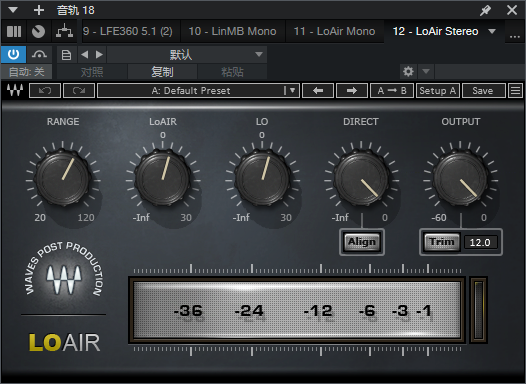Open the preset file document icon
The image size is (526, 384).
coord(66,54)
